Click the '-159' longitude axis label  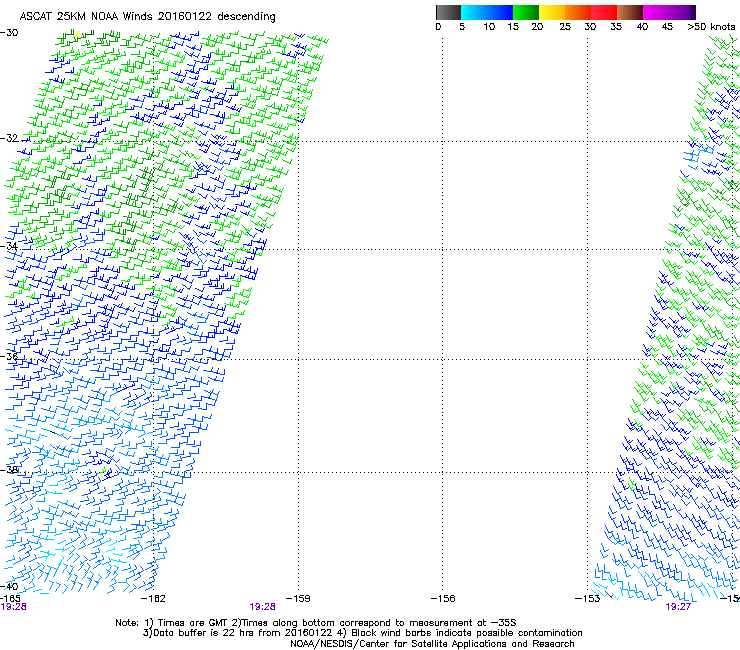pos(298,599)
